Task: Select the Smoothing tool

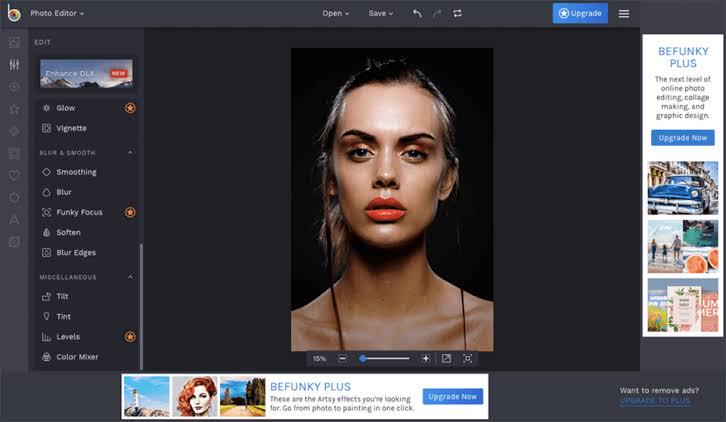Action: point(87,172)
